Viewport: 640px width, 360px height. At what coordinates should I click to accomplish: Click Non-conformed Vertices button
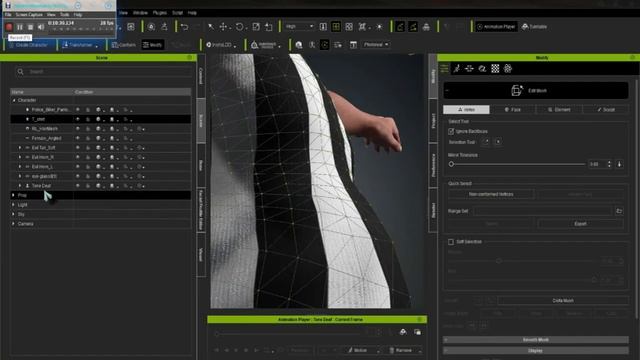coord(491,194)
